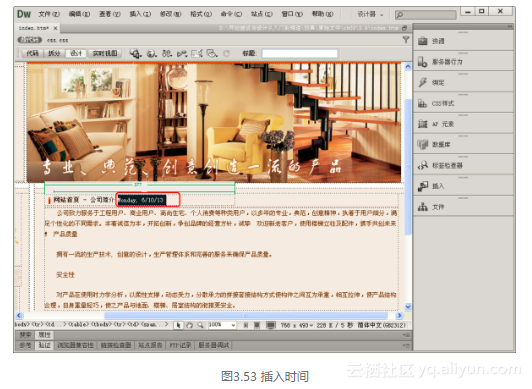Open the window size 768 x 493 dropdown

point(297,325)
